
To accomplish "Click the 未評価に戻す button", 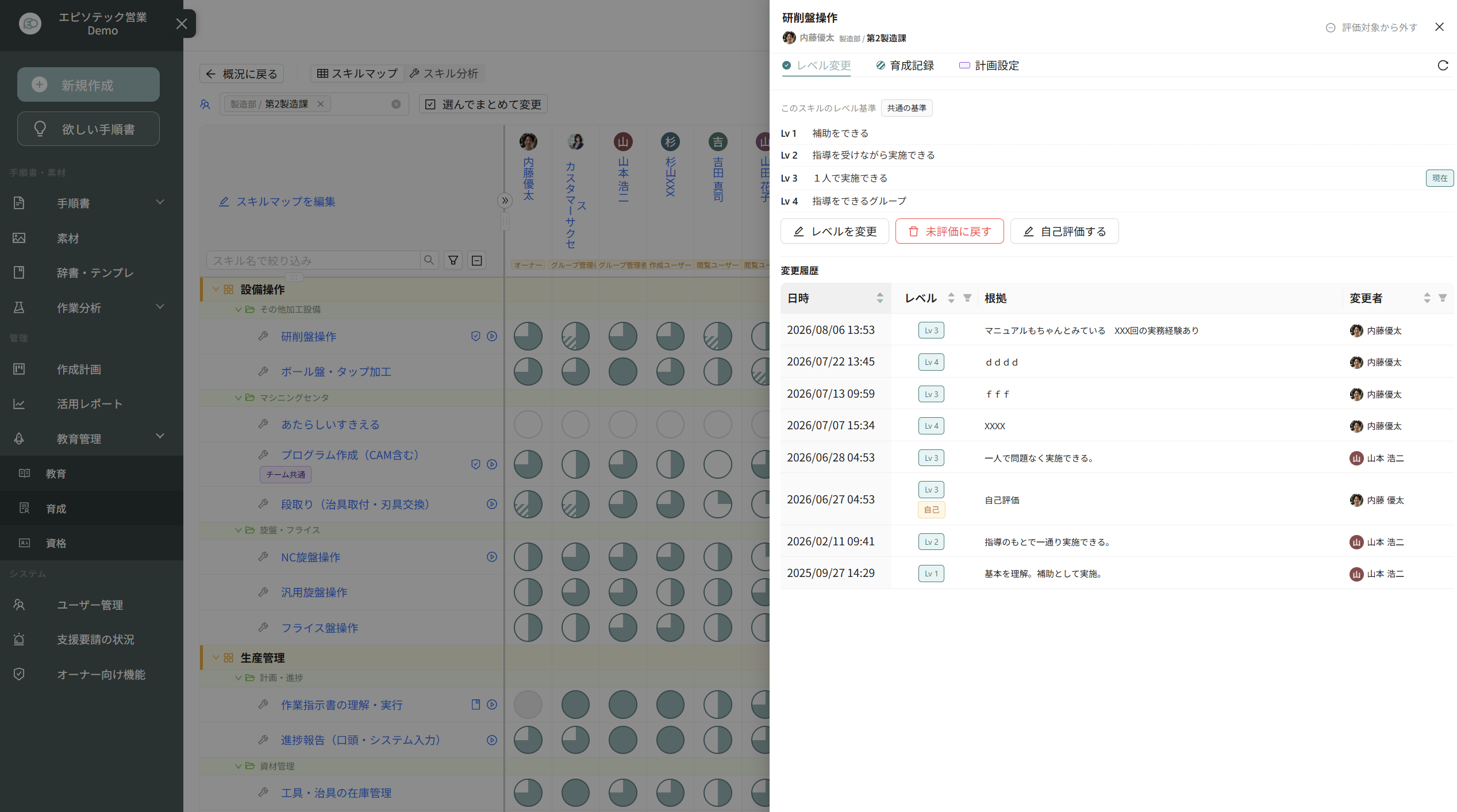I will (949, 231).
